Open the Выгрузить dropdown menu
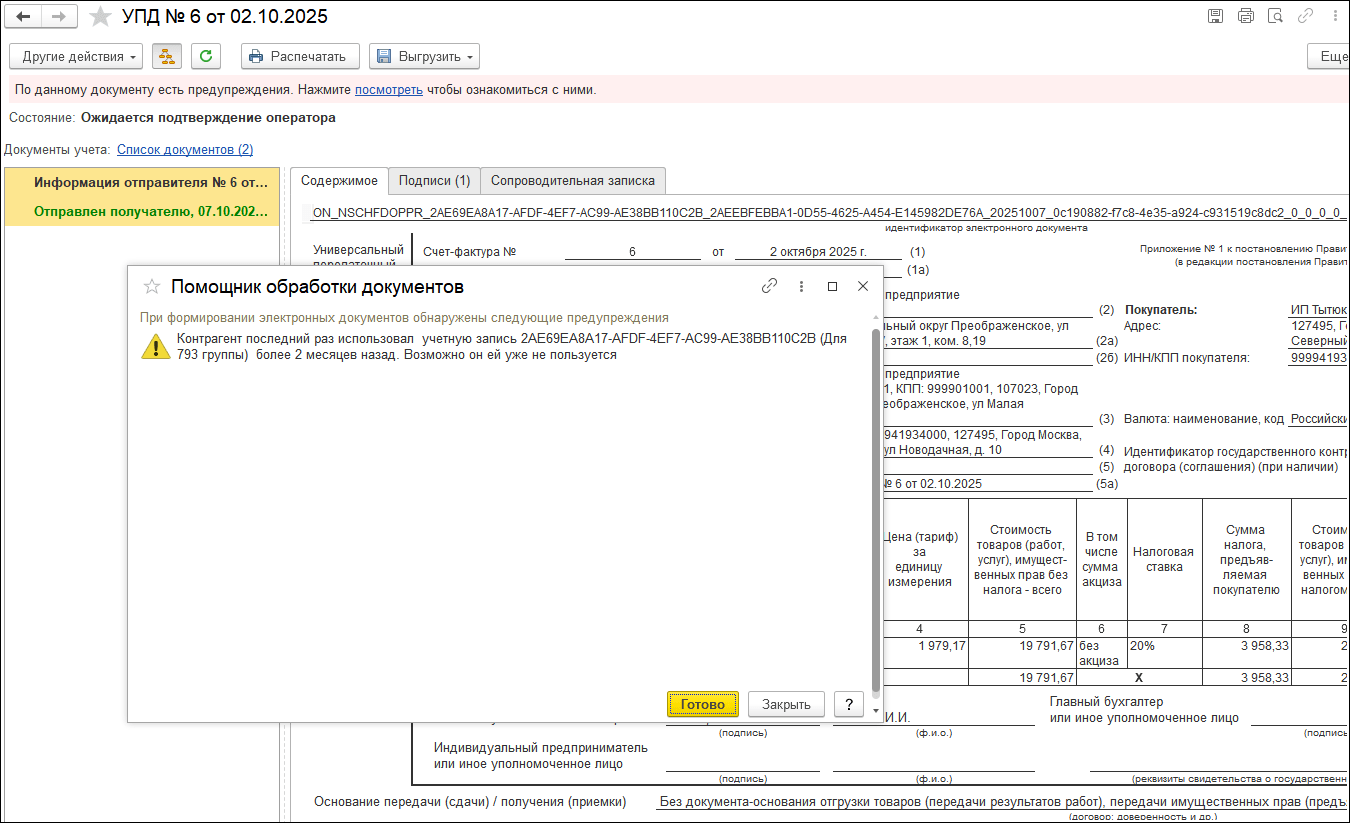The width and height of the screenshot is (1350, 823). pyautogui.click(x=424, y=57)
